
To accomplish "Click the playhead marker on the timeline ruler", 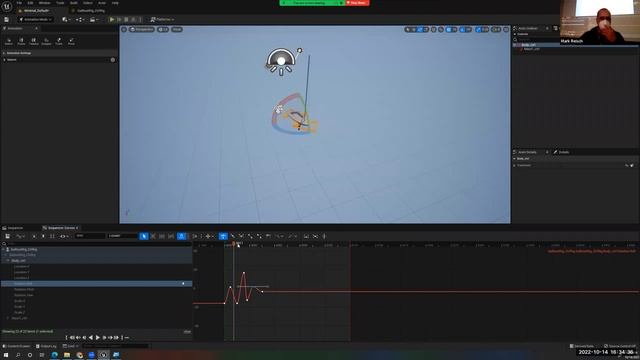I will click(x=234, y=244).
